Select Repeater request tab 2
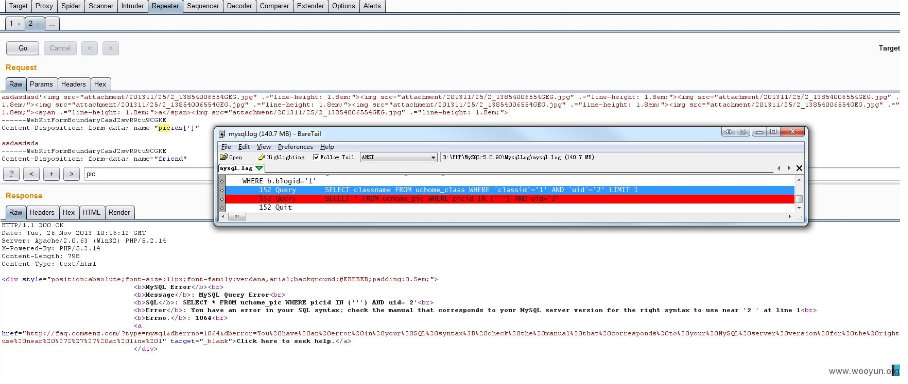Screen dimensions: 908x384 coord(34,24)
